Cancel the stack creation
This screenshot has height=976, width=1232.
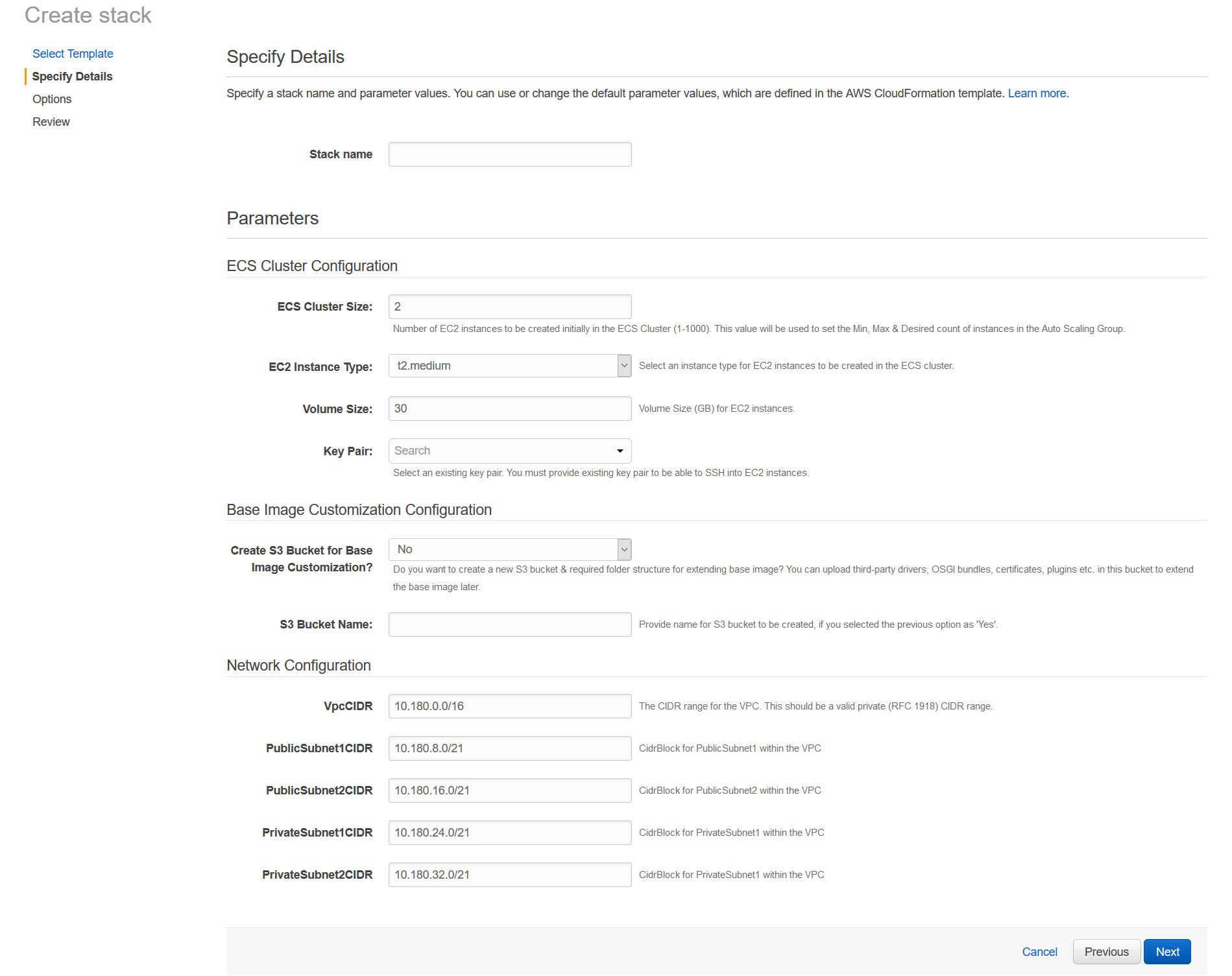(x=1039, y=951)
